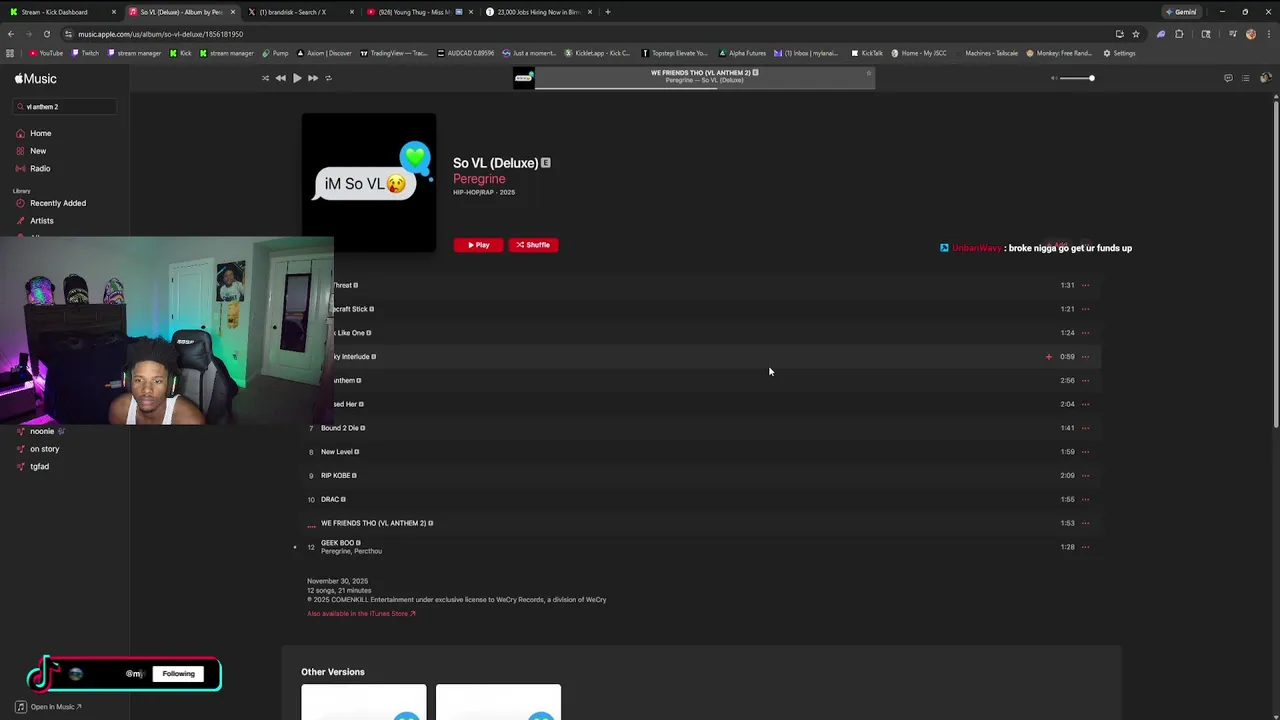
Task: Toggle repeat mode in playback controls
Action: (329, 78)
